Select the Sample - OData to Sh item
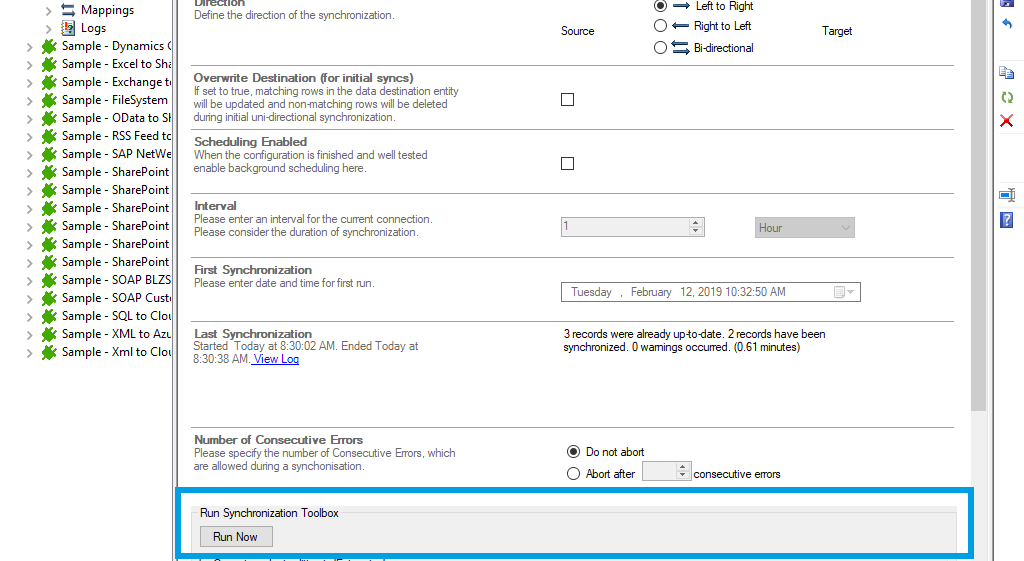The image size is (1024, 561). click(x=116, y=118)
